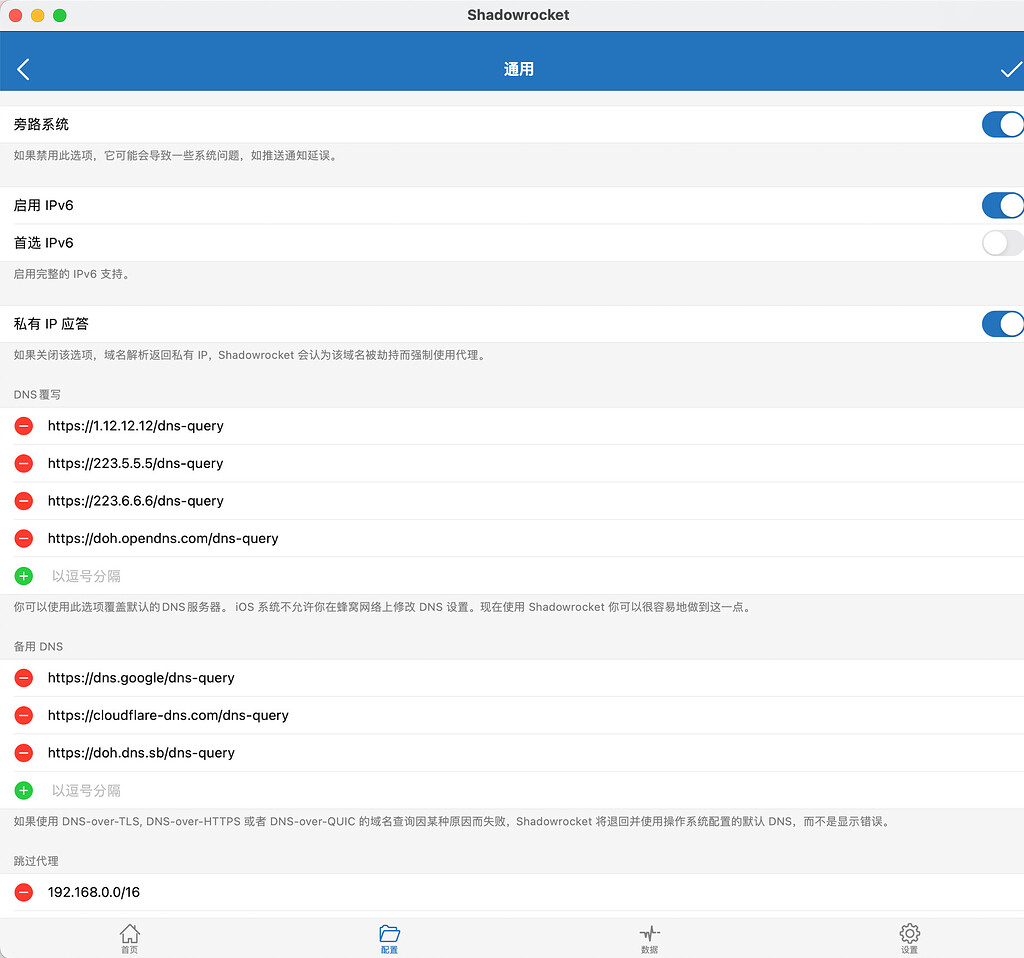Add a new DNS 覆写 entry with plus icon
Viewport: 1024px width, 958px height.
coord(24,576)
